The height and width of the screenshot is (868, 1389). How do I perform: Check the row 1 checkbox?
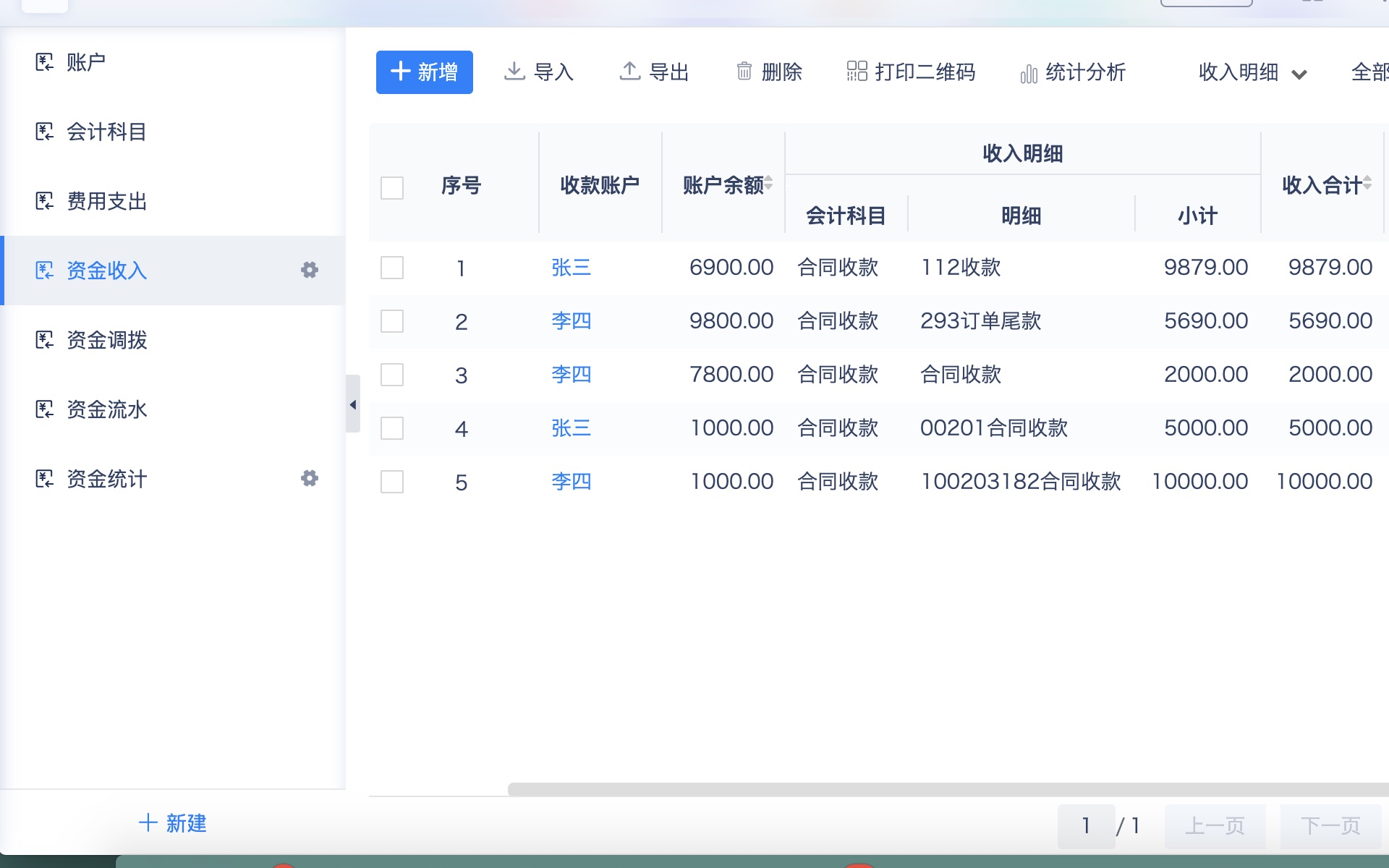point(392,268)
